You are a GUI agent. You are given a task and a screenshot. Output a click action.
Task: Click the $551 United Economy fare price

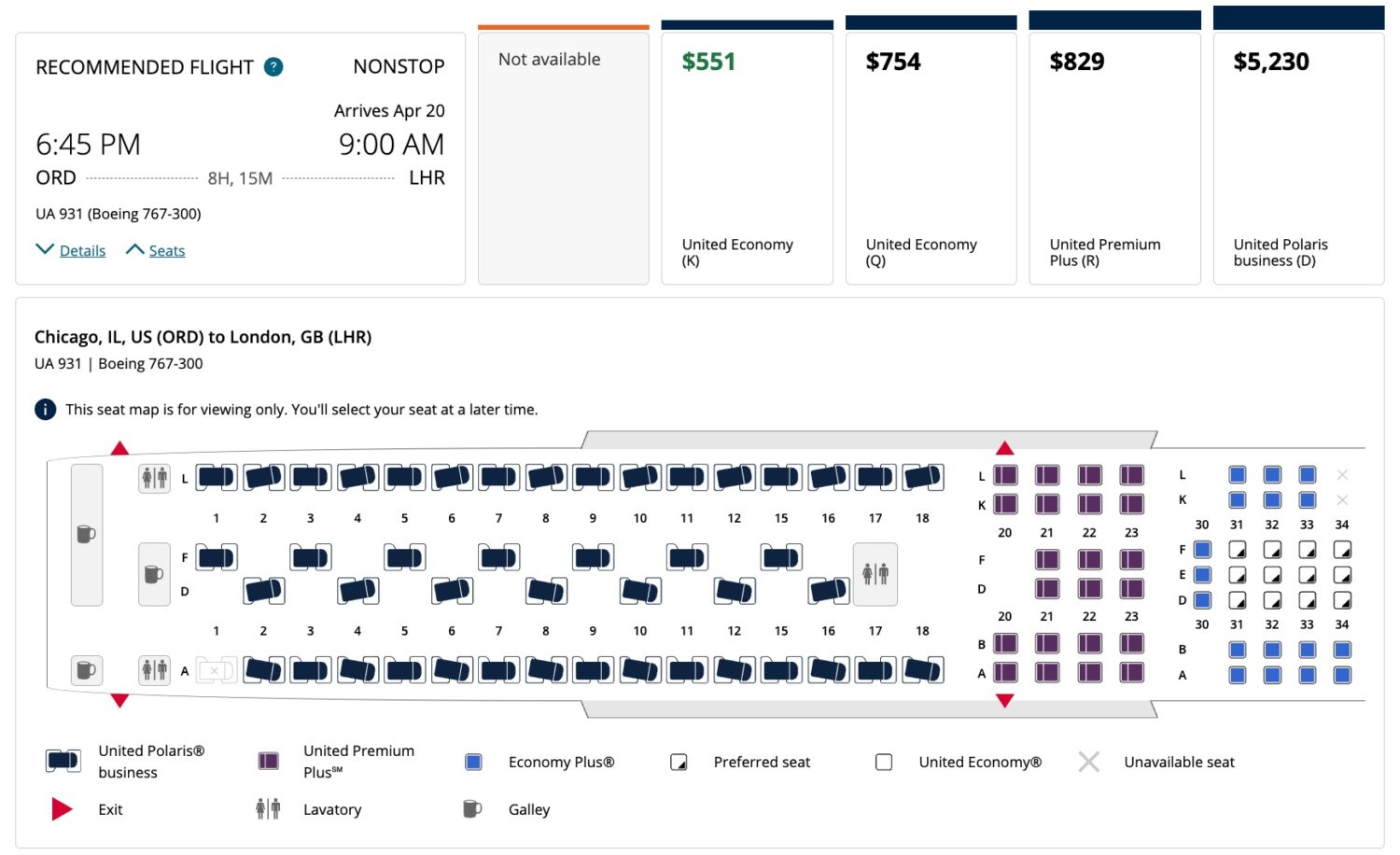(708, 62)
